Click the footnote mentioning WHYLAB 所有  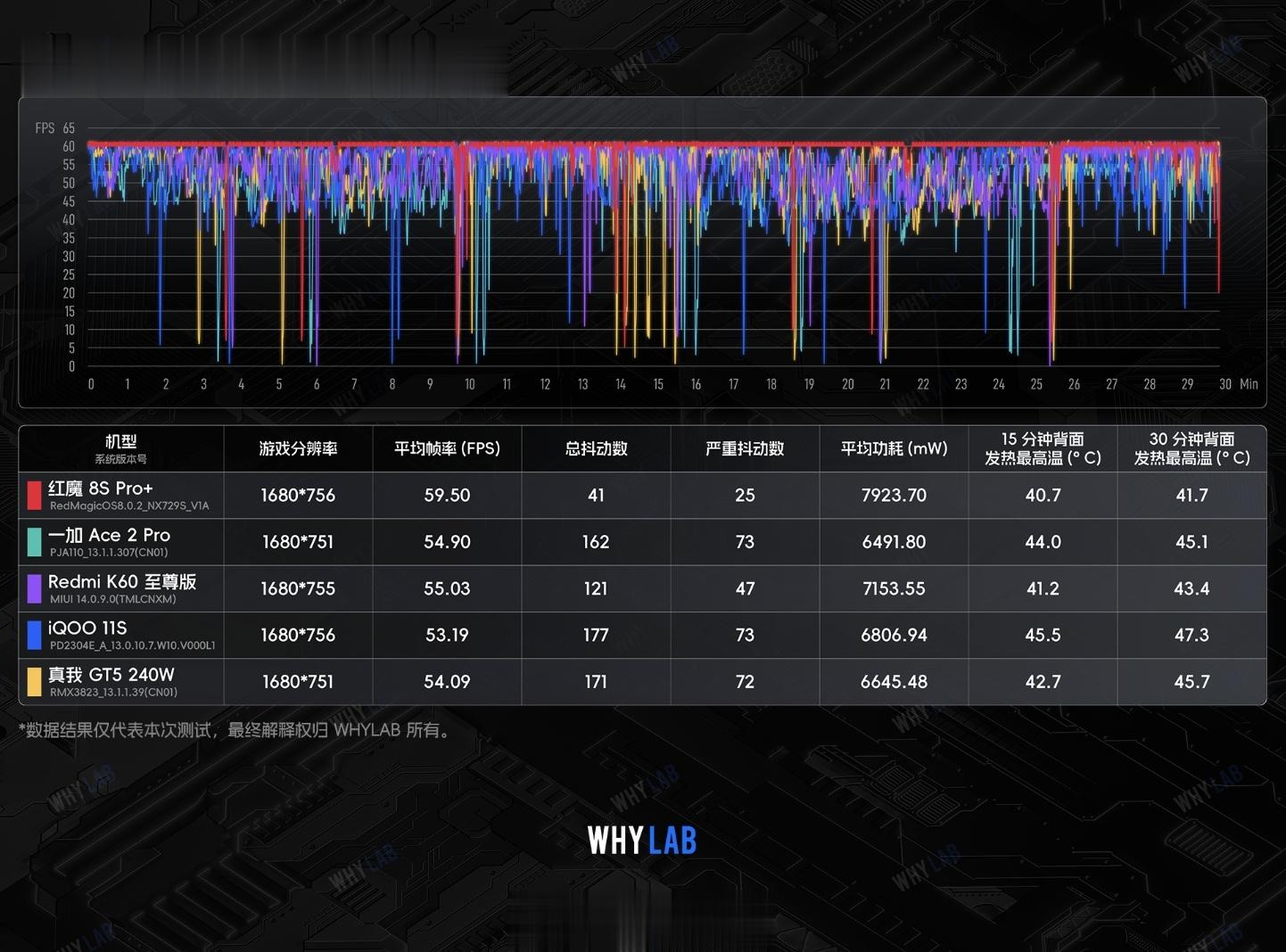pyautogui.click(x=236, y=730)
